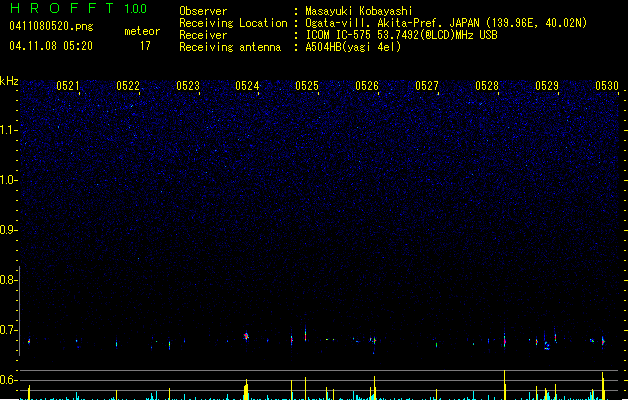
Task: Click the receiver value ICOM IC-575 53.7492 MHz
Action: pos(402,35)
